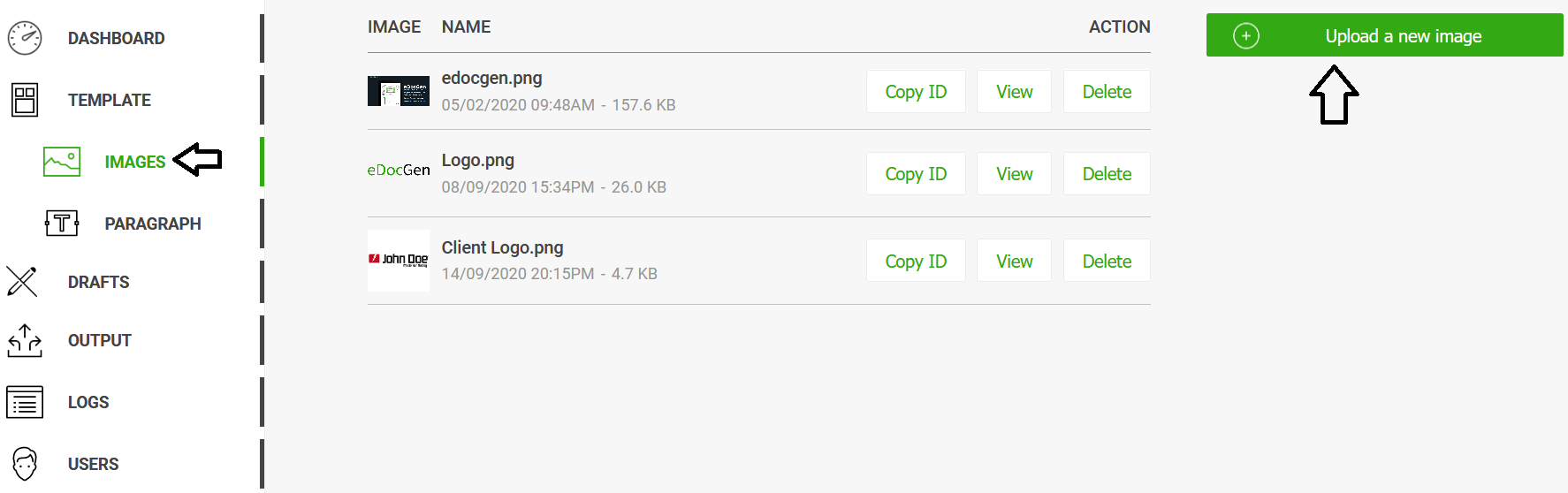This screenshot has height=493, width=1568.
Task: Click the Images picture icon
Action: click(x=62, y=162)
